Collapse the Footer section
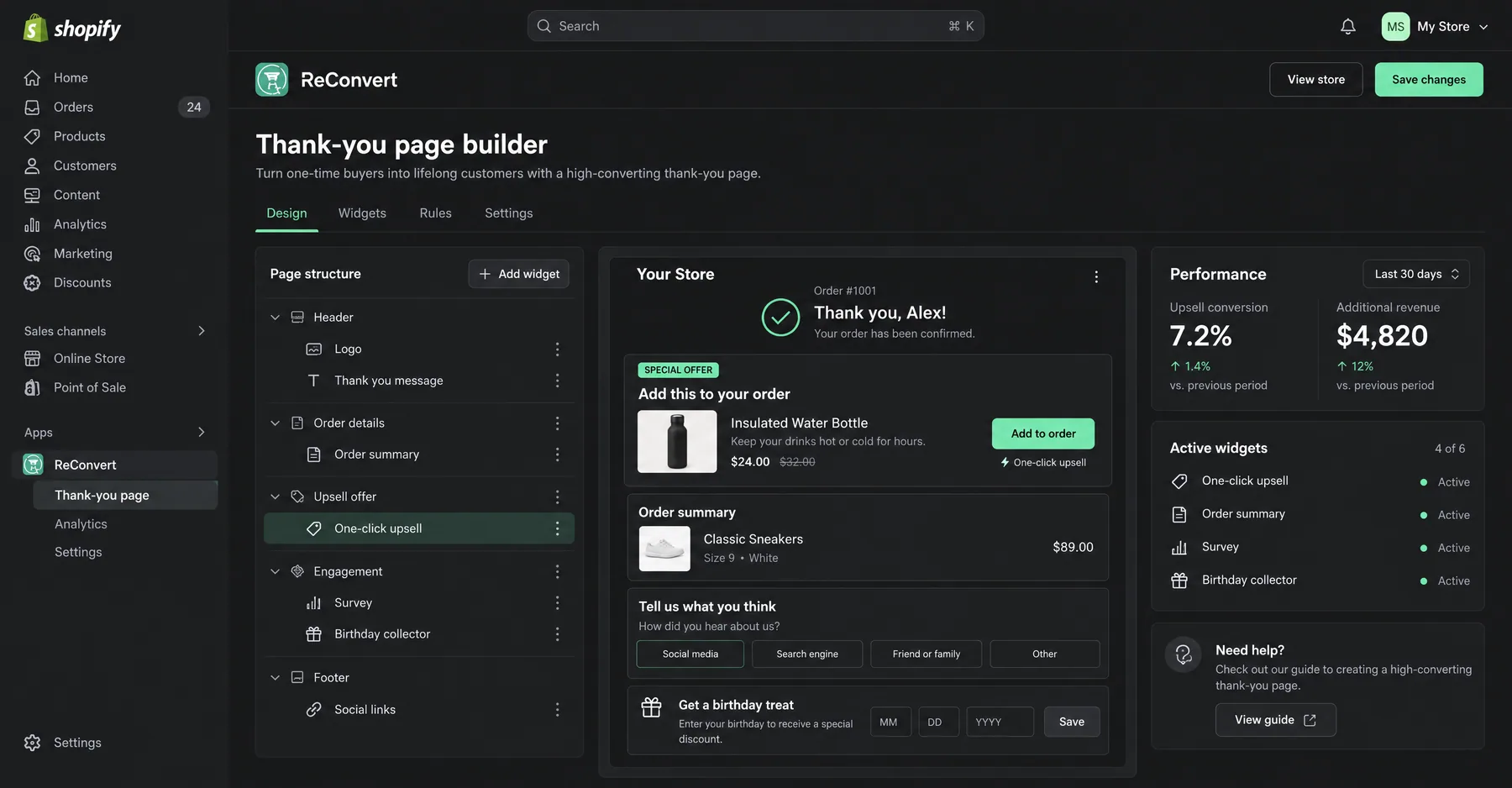 pos(275,678)
